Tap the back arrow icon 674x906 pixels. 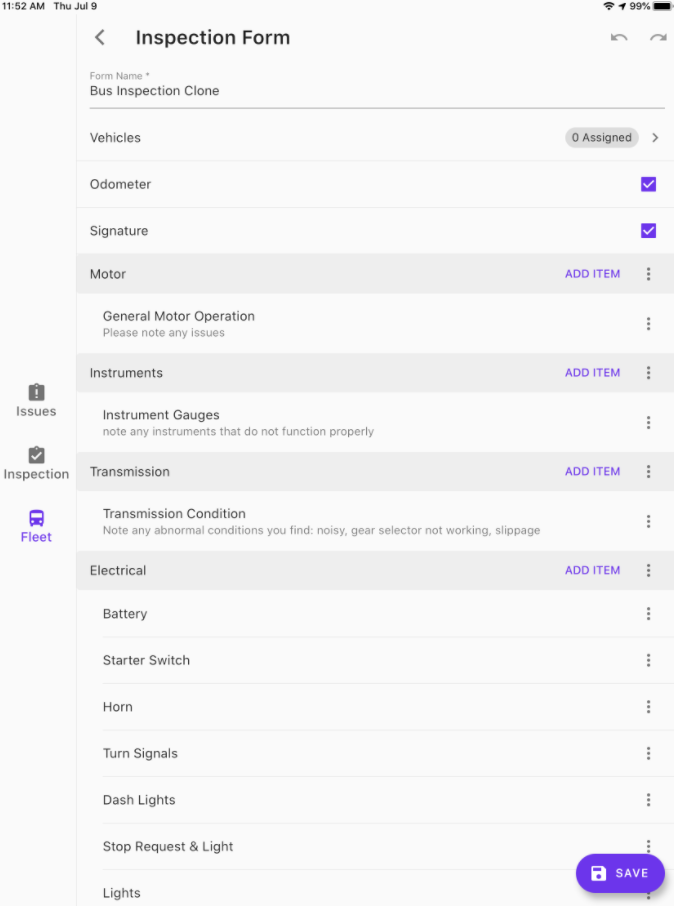point(99,38)
